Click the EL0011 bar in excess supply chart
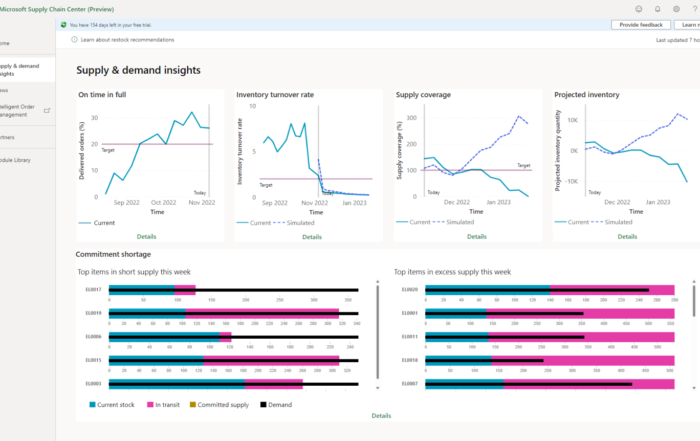The height and width of the screenshot is (441, 700). 550,337
